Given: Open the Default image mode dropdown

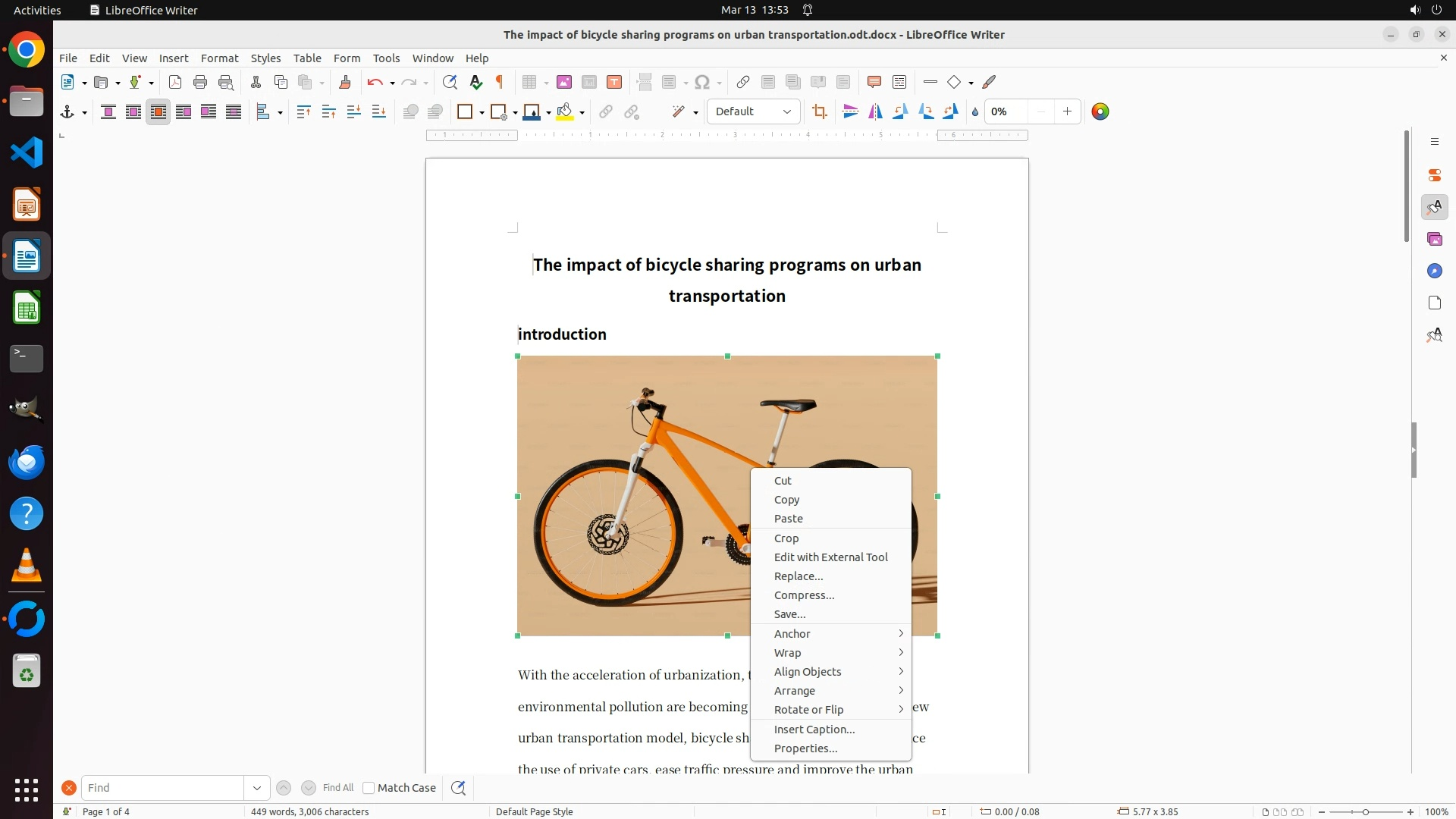Looking at the screenshot, I should point(753,112).
